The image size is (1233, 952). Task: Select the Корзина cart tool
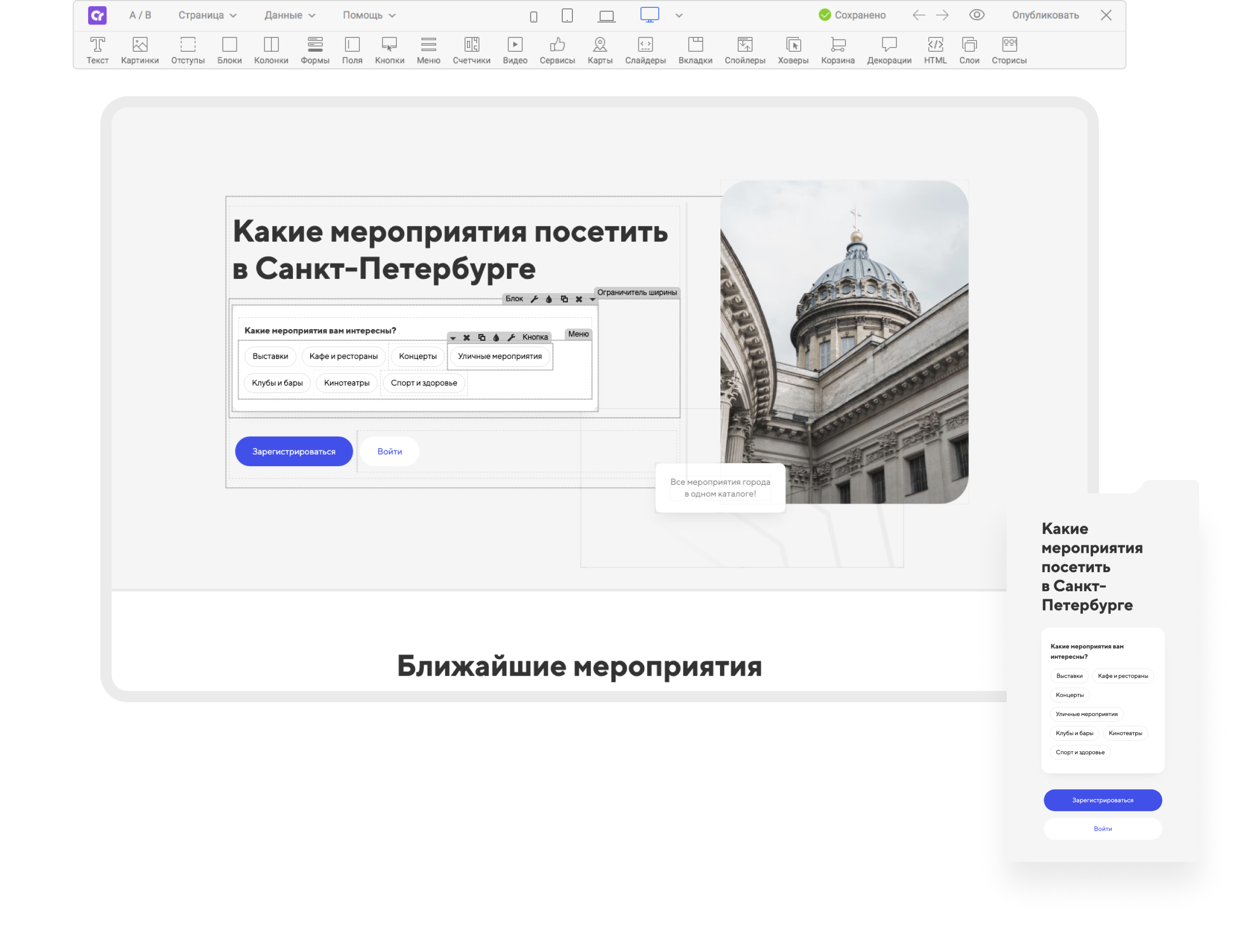(837, 50)
